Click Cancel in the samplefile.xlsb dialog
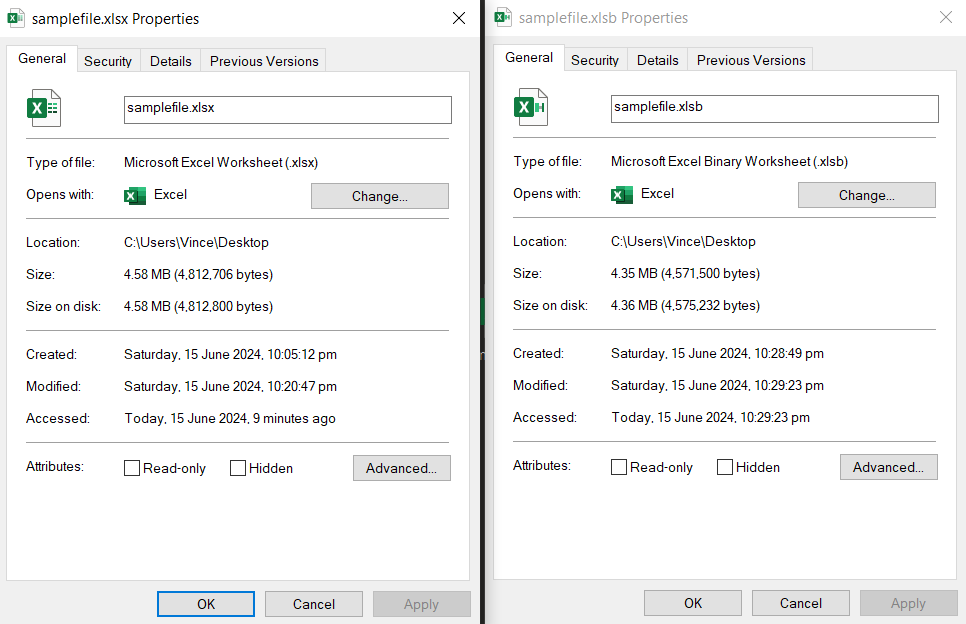The image size is (966, 624). (800, 603)
